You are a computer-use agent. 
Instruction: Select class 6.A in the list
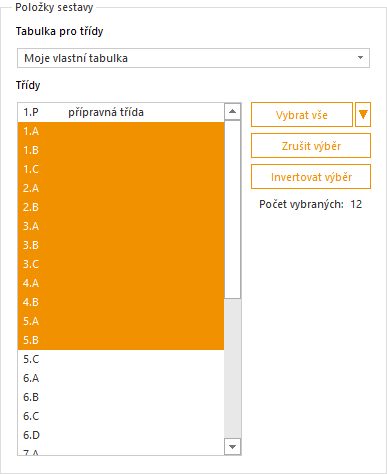(121, 378)
